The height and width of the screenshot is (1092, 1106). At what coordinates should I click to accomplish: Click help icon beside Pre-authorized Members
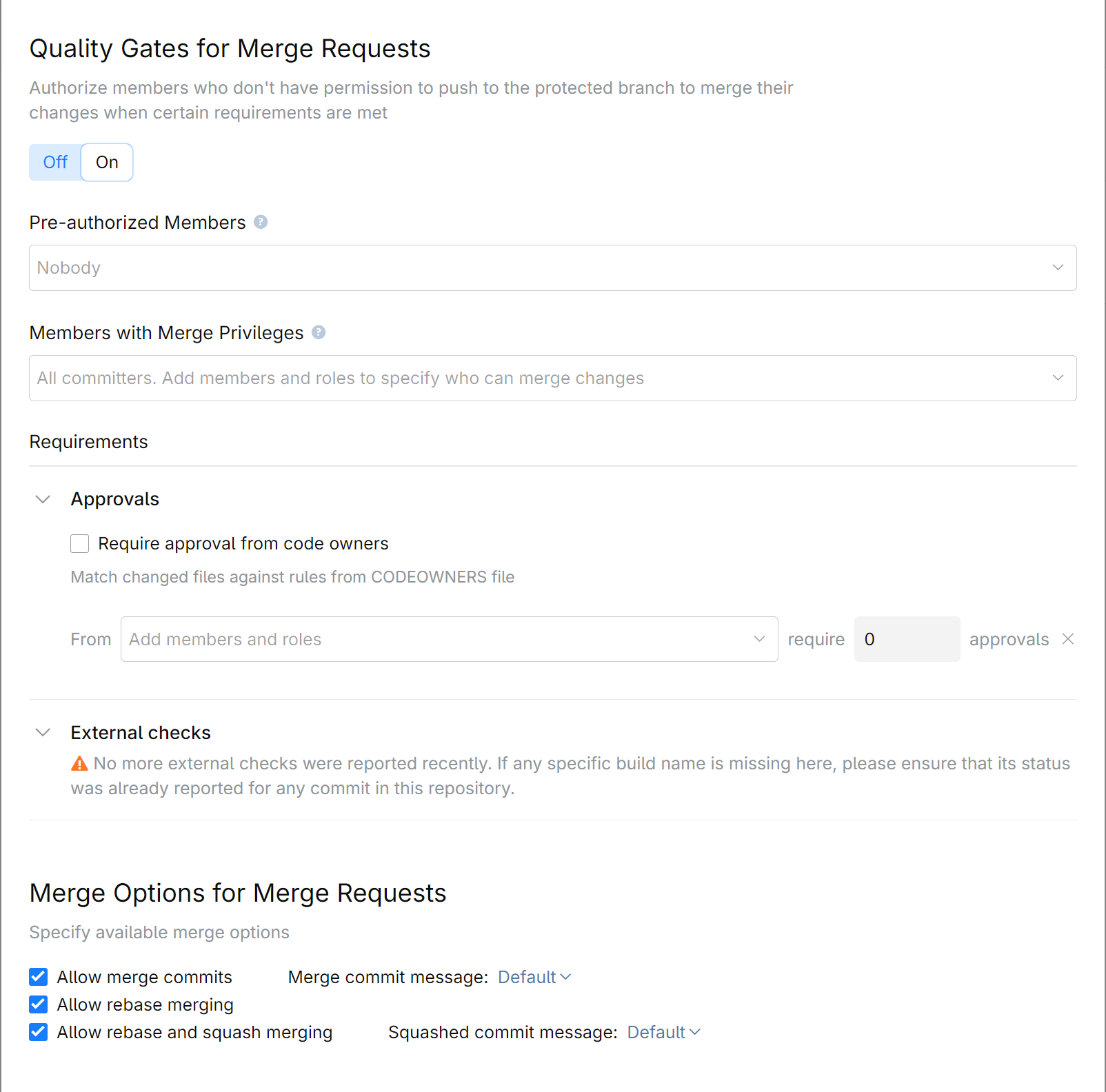tap(261, 222)
